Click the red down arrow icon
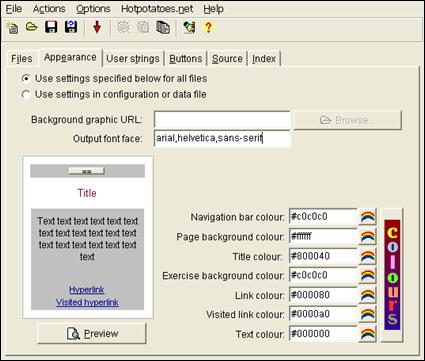425x361 pixels. (97, 27)
